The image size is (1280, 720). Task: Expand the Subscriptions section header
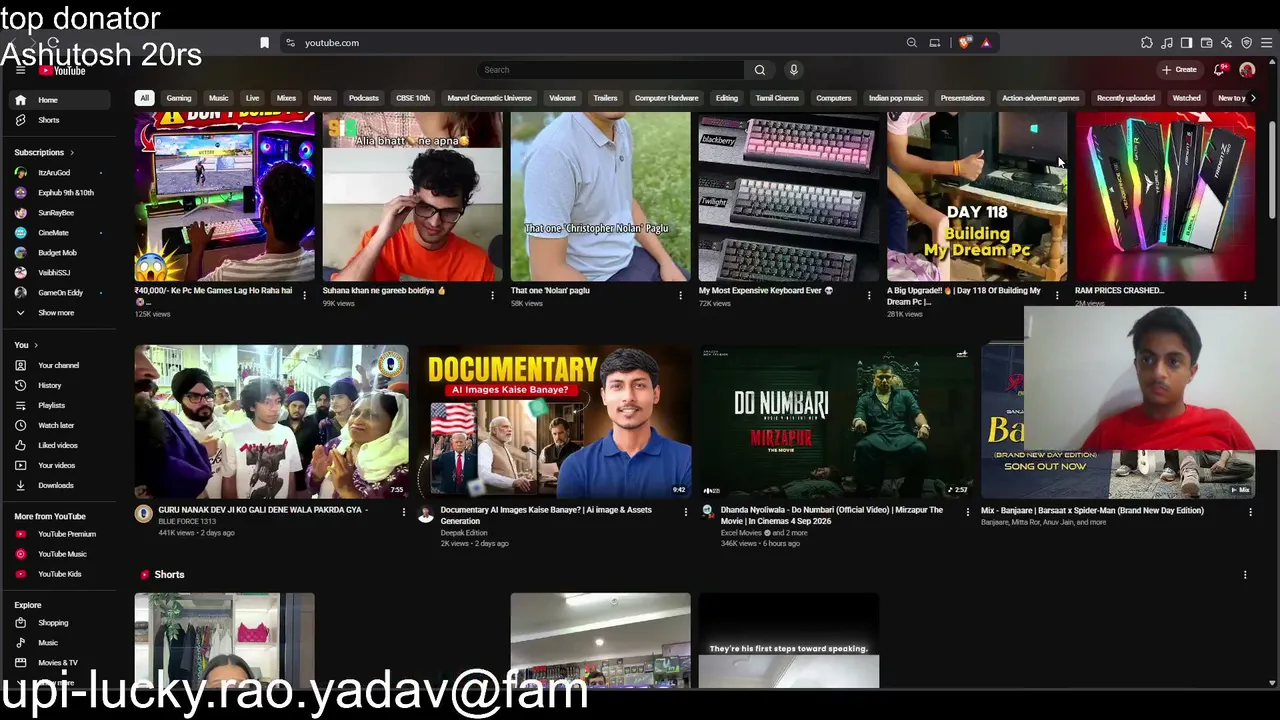pyautogui.click(x=44, y=152)
